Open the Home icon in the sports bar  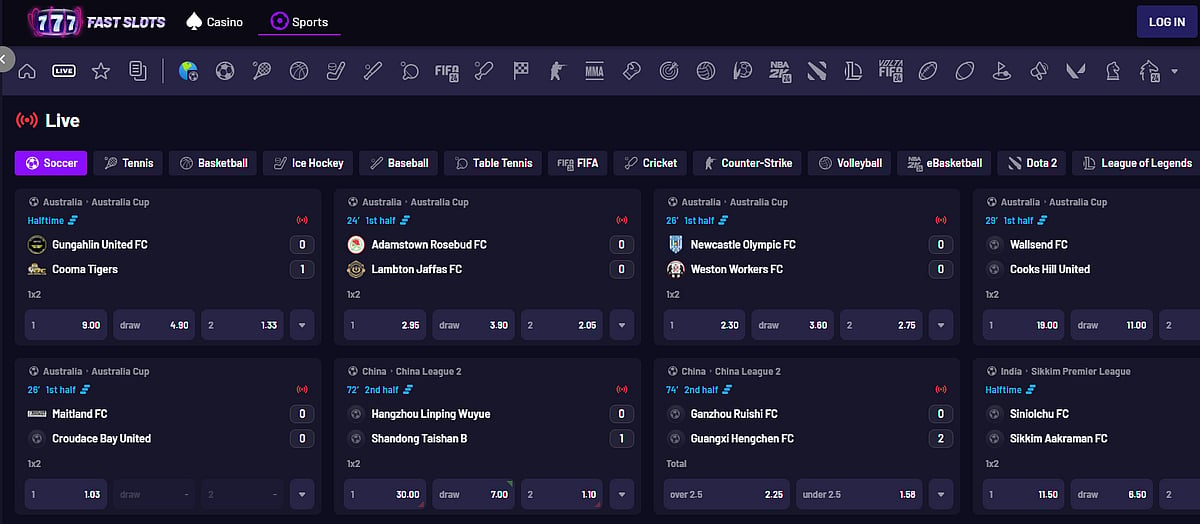tap(27, 71)
